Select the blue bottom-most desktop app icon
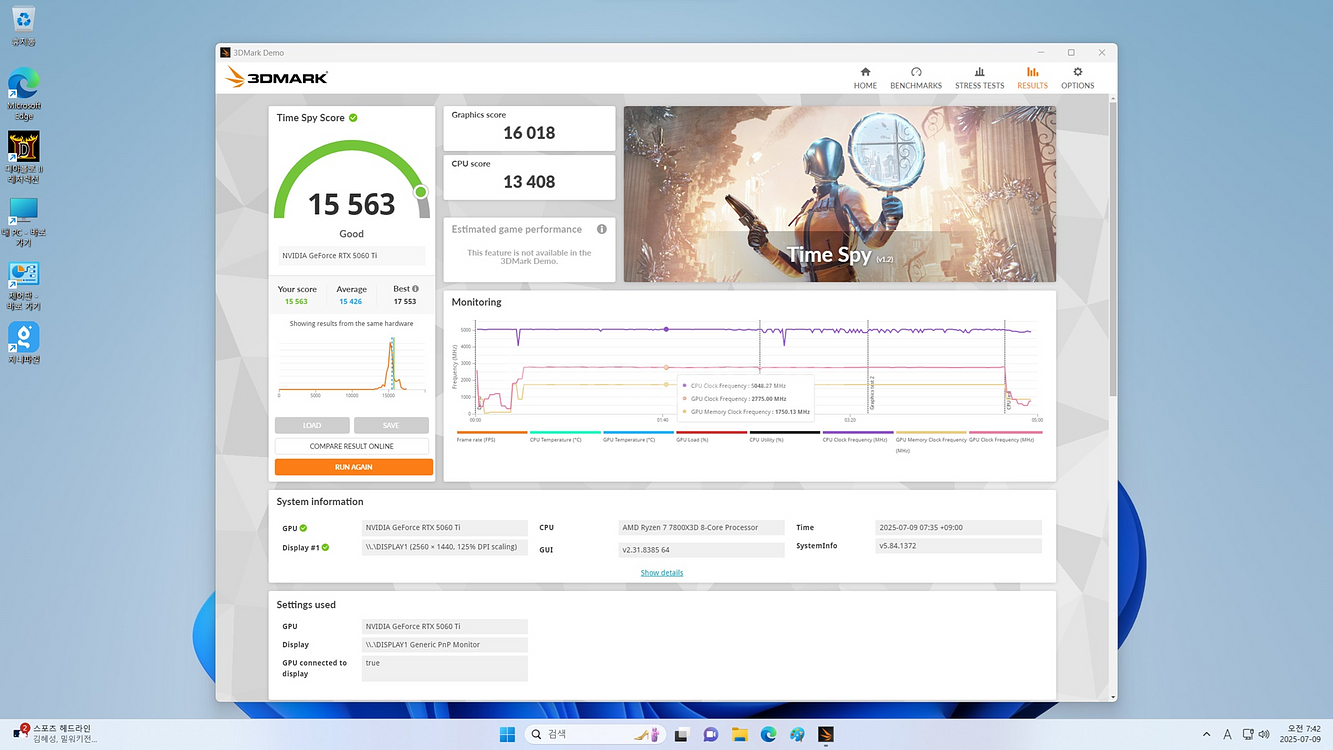Image resolution: width=1333 pixels, height=750 pixels. click(x=24, y=343)
